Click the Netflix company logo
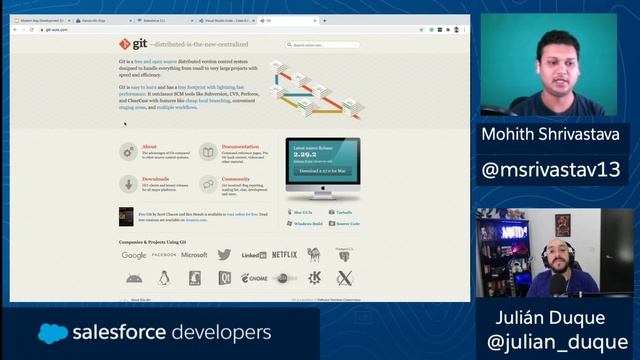 tap(284, 255)
